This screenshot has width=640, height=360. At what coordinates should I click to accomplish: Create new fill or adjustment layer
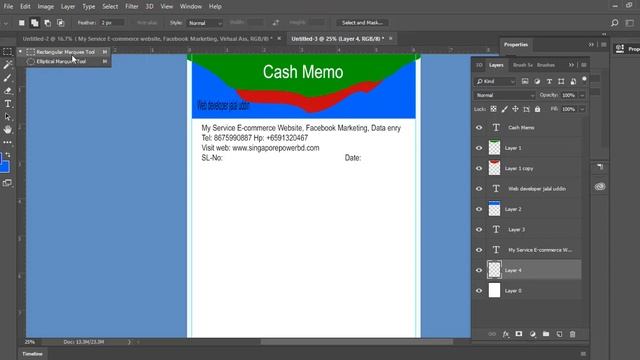[533, 334]
